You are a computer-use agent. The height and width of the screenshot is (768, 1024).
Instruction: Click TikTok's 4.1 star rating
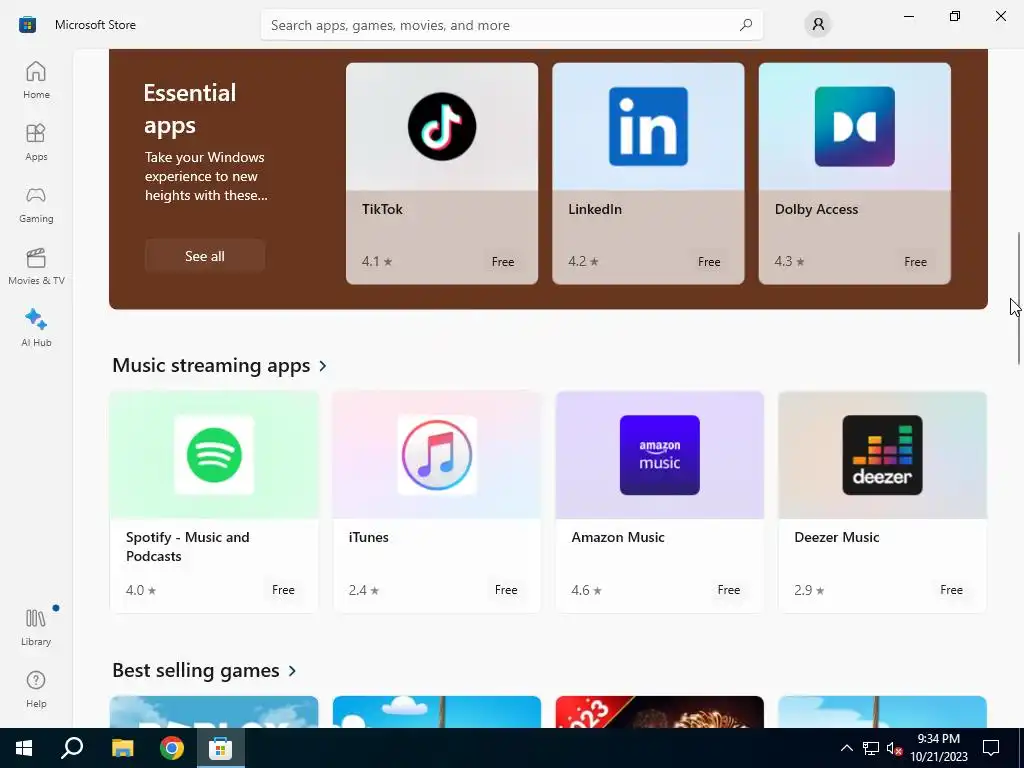point(377,261)
